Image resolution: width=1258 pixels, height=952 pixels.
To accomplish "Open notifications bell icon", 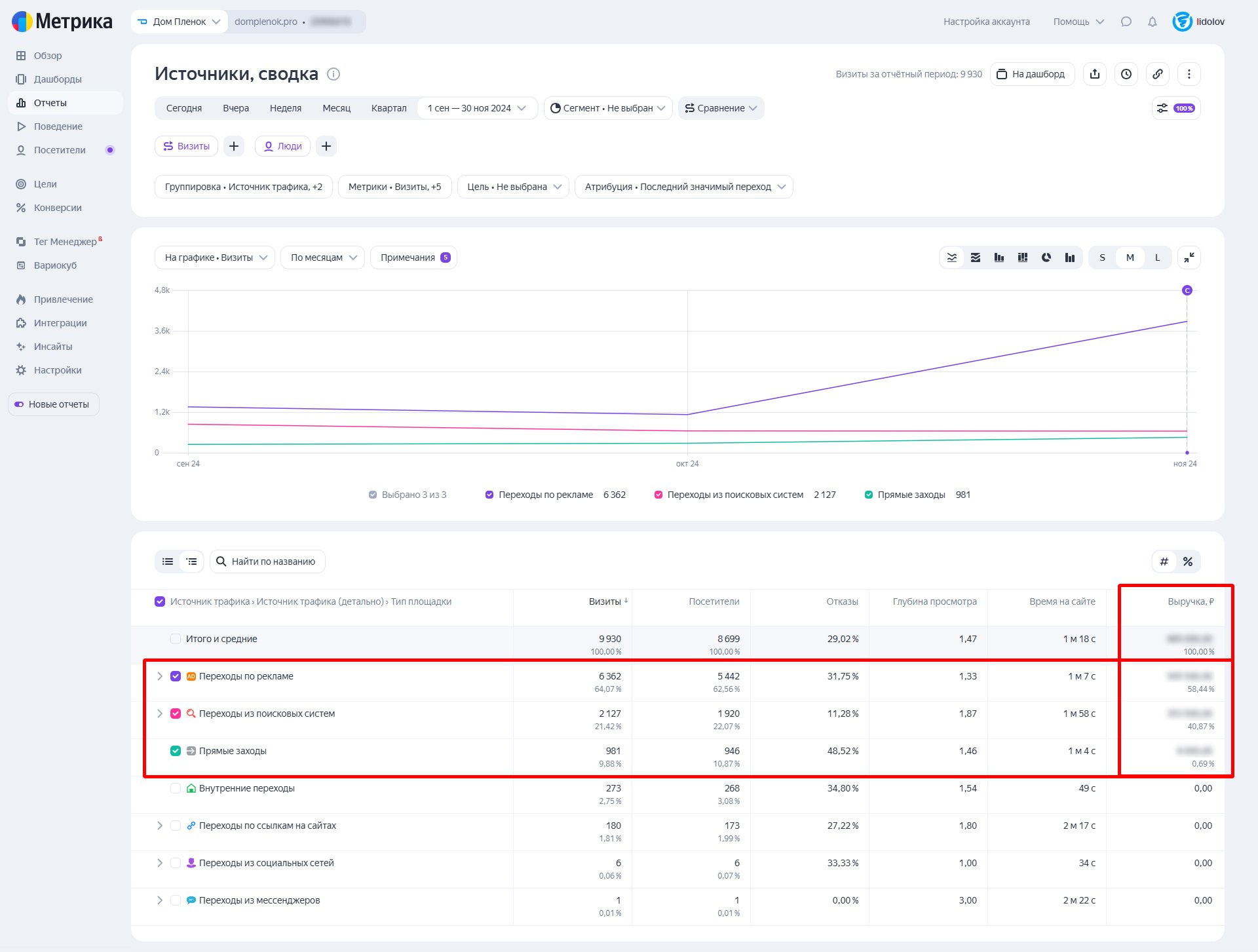I will [x=1153, y=22].
